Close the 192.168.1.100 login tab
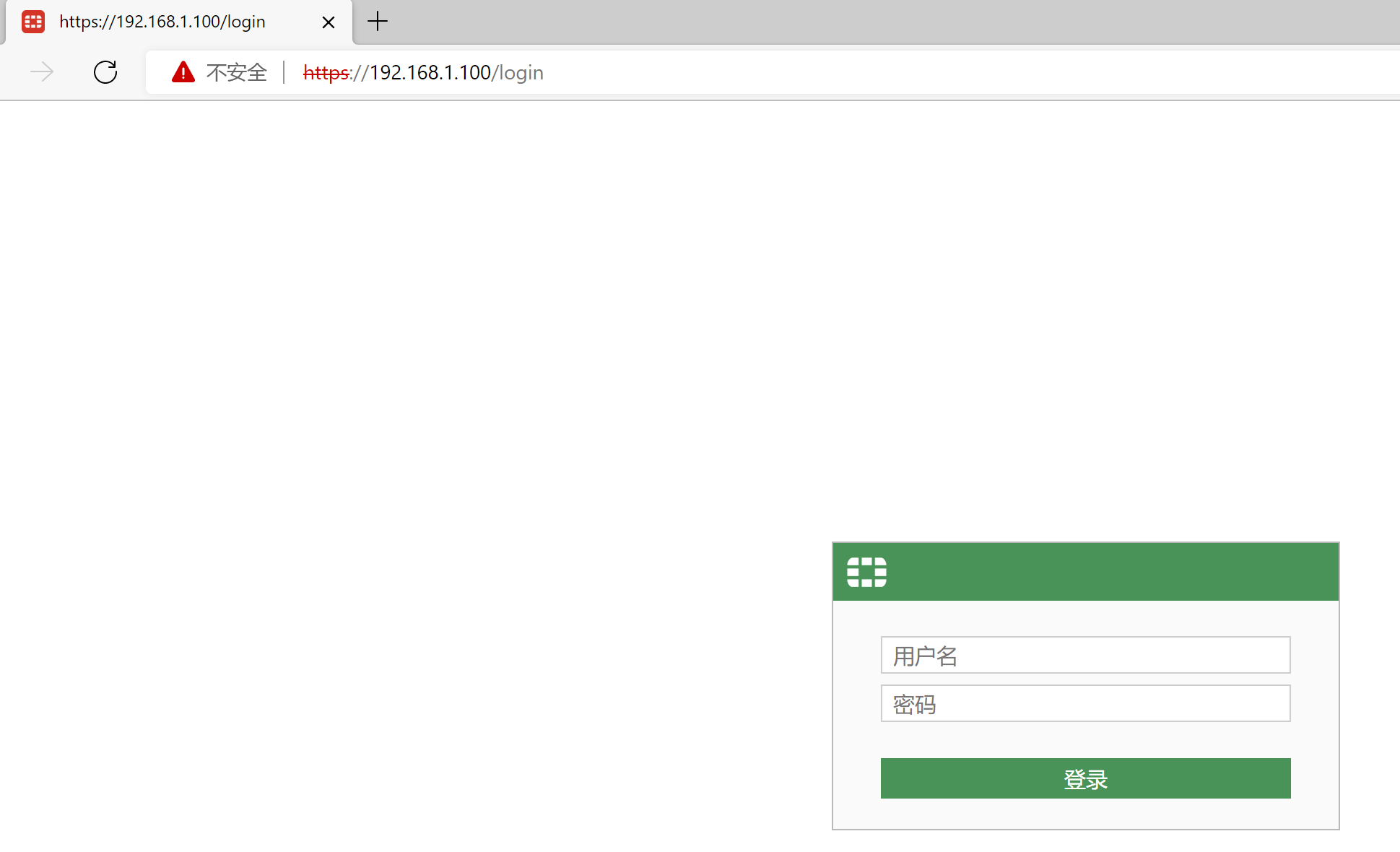Viewport: 1400px width, 852px height. pyautogui.click(x=328, y=22)
